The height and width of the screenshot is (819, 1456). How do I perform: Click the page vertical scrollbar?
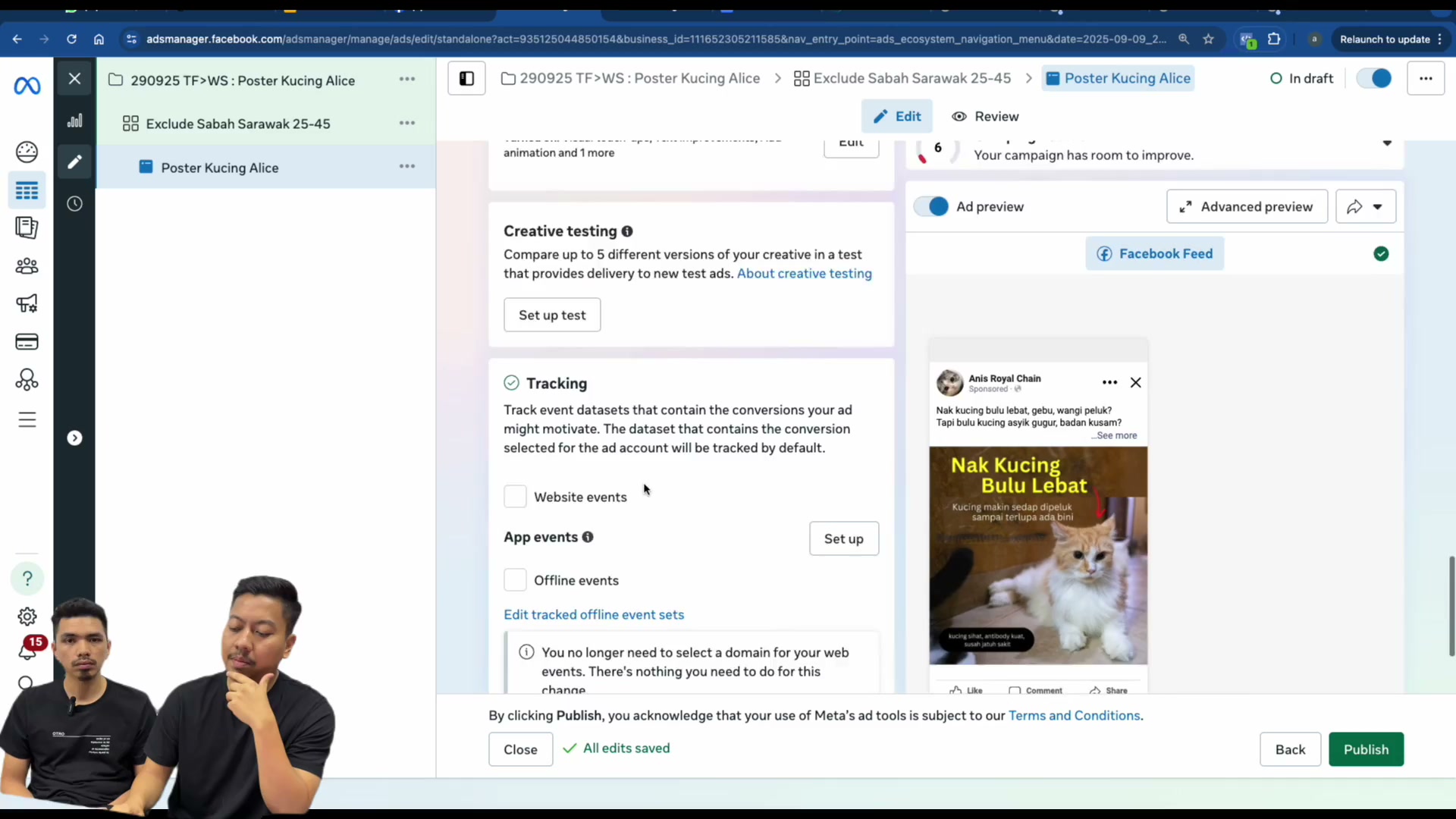tap(1451, 607)
